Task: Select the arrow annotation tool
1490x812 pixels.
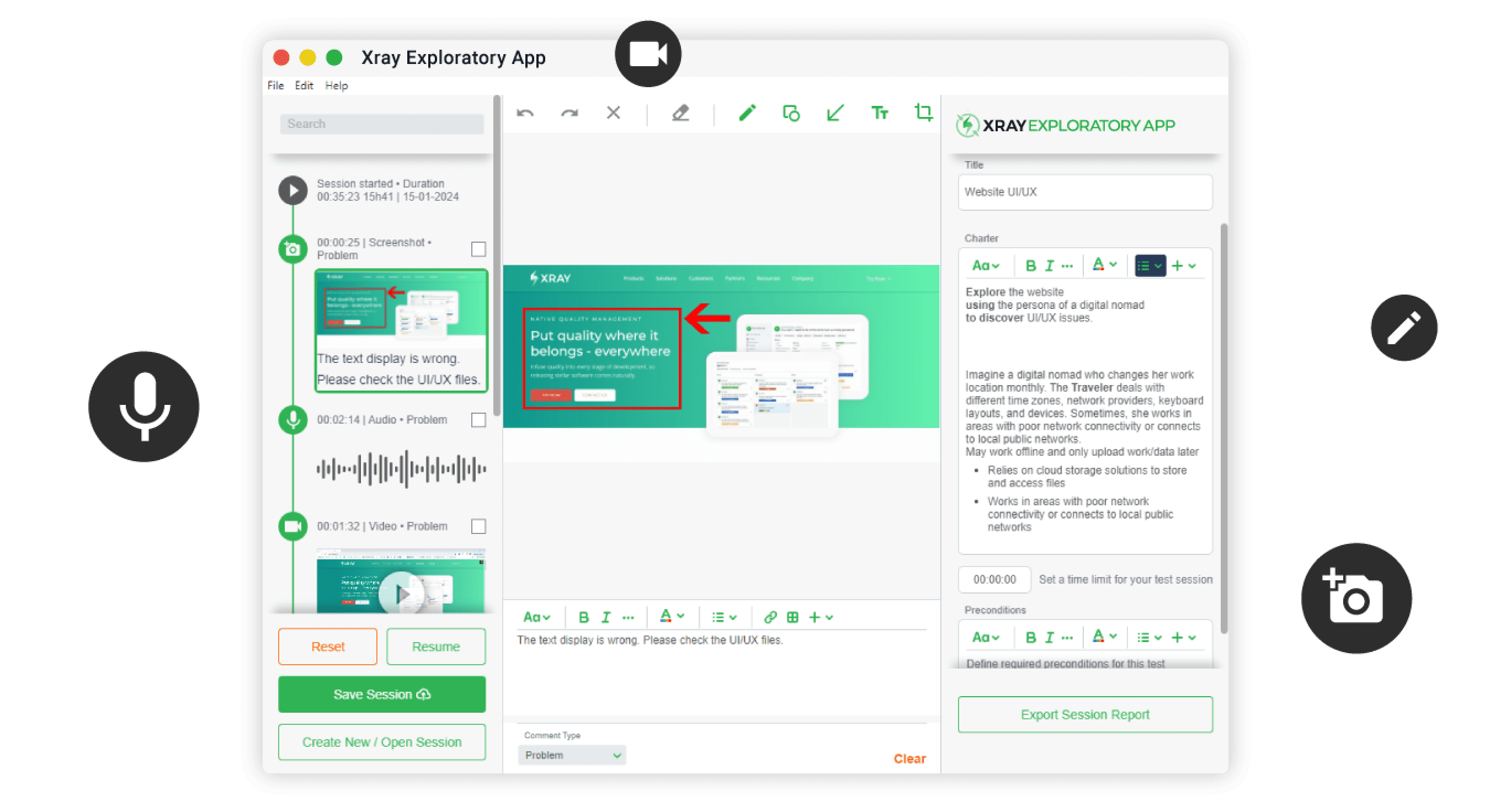Action: (834, 113)
